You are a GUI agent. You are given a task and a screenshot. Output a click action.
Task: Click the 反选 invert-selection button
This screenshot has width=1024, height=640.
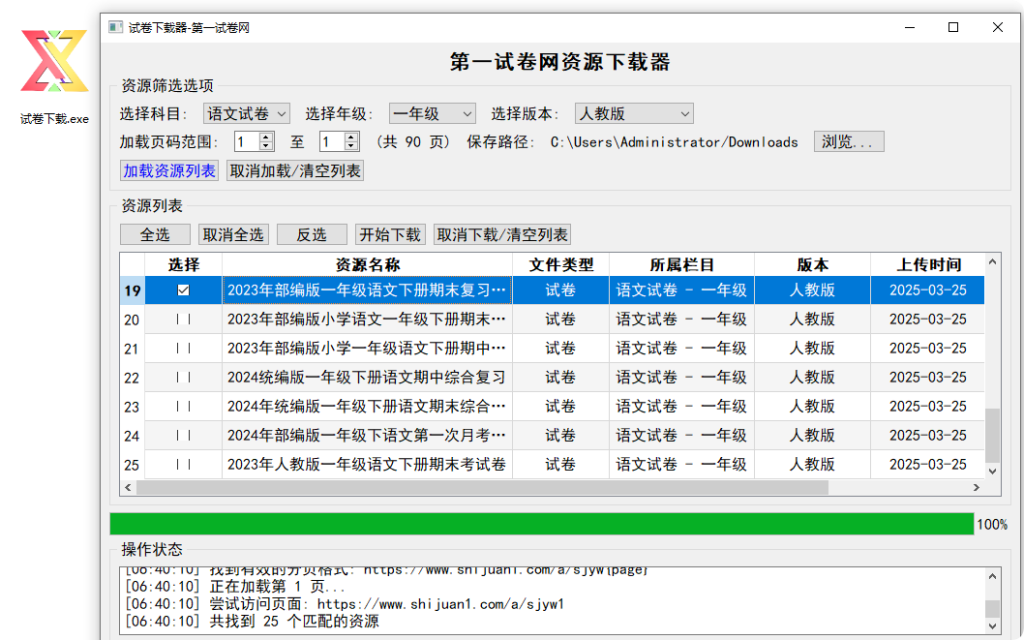tap(311, 234)
